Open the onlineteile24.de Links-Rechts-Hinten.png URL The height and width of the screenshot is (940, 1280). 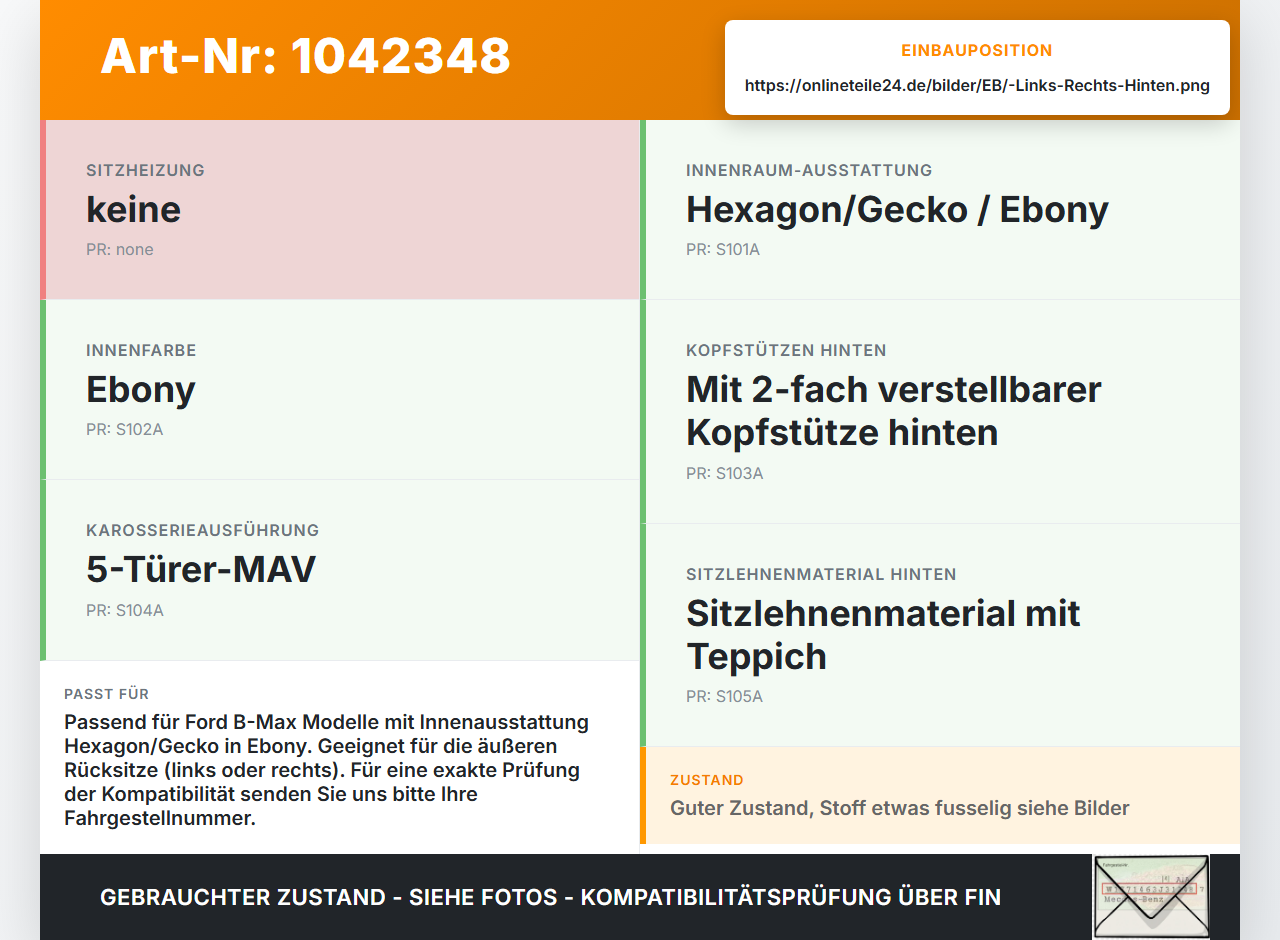point(977,86)
